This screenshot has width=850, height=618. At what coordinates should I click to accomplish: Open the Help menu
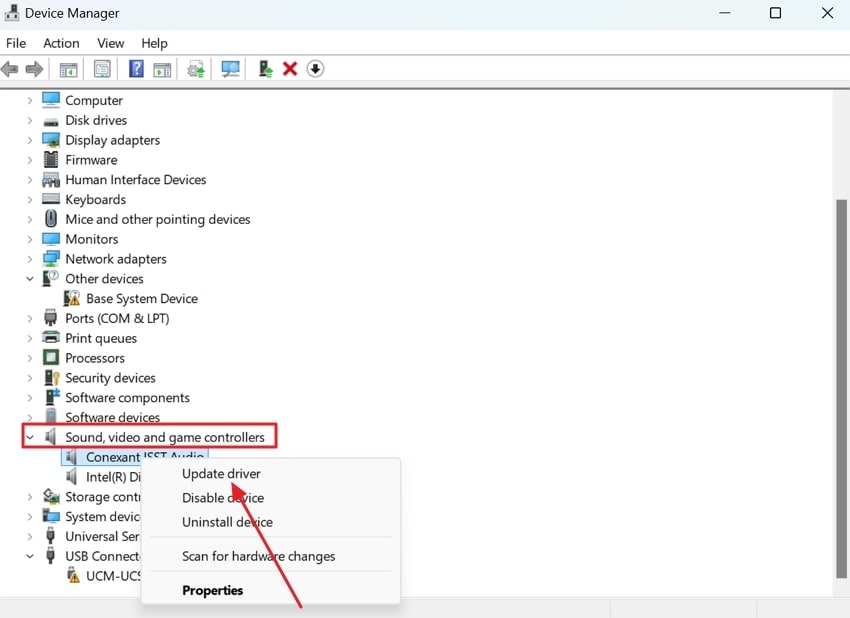[154, 43]
